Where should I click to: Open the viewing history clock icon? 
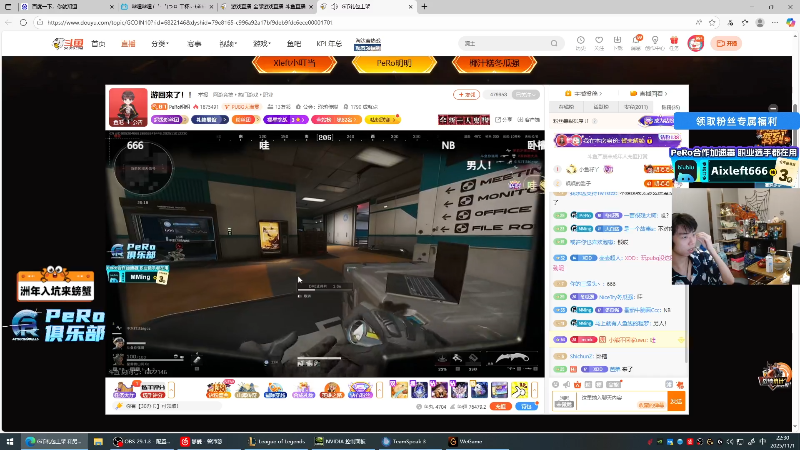581,40
